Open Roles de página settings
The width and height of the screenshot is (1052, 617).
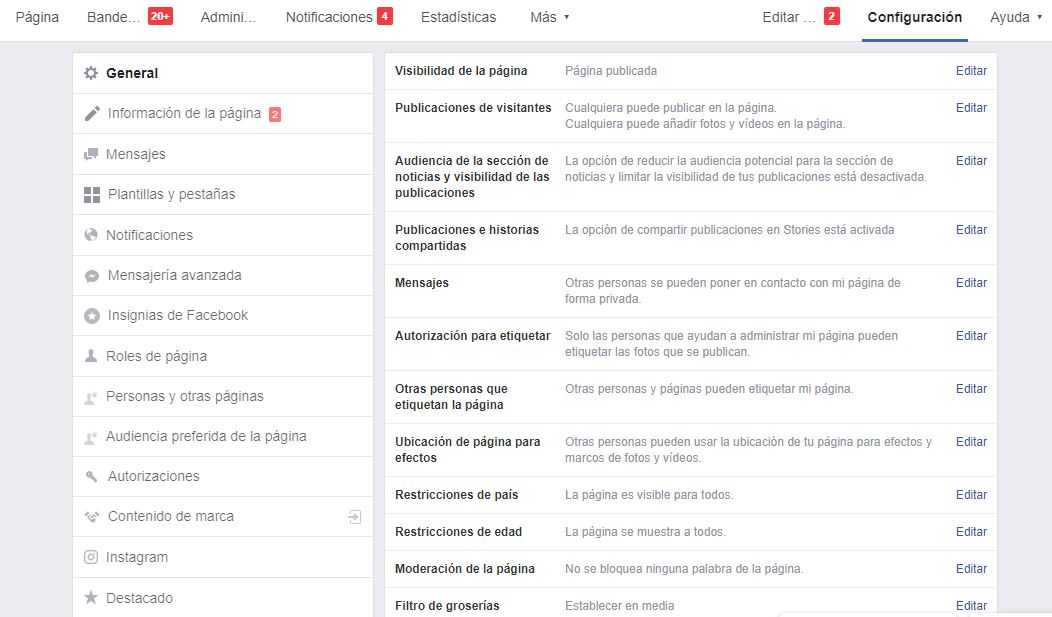click(223, 355)
